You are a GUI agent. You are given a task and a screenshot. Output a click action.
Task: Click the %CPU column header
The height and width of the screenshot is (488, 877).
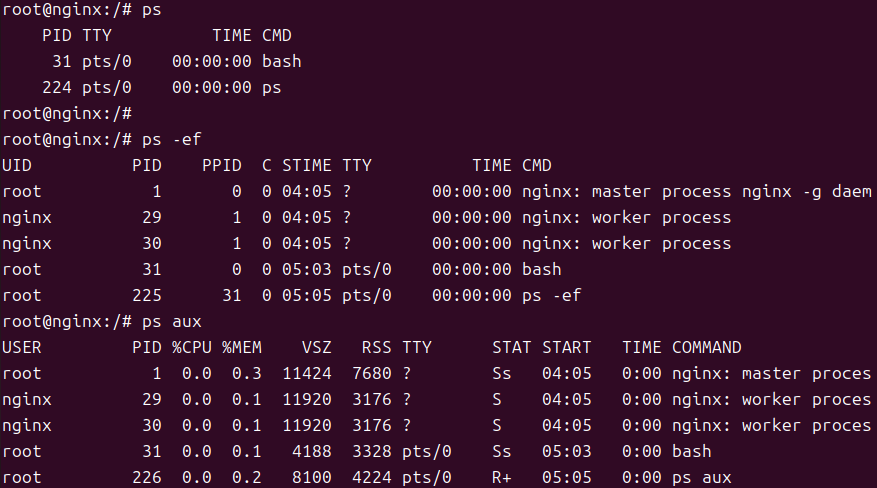click(191, 348)
